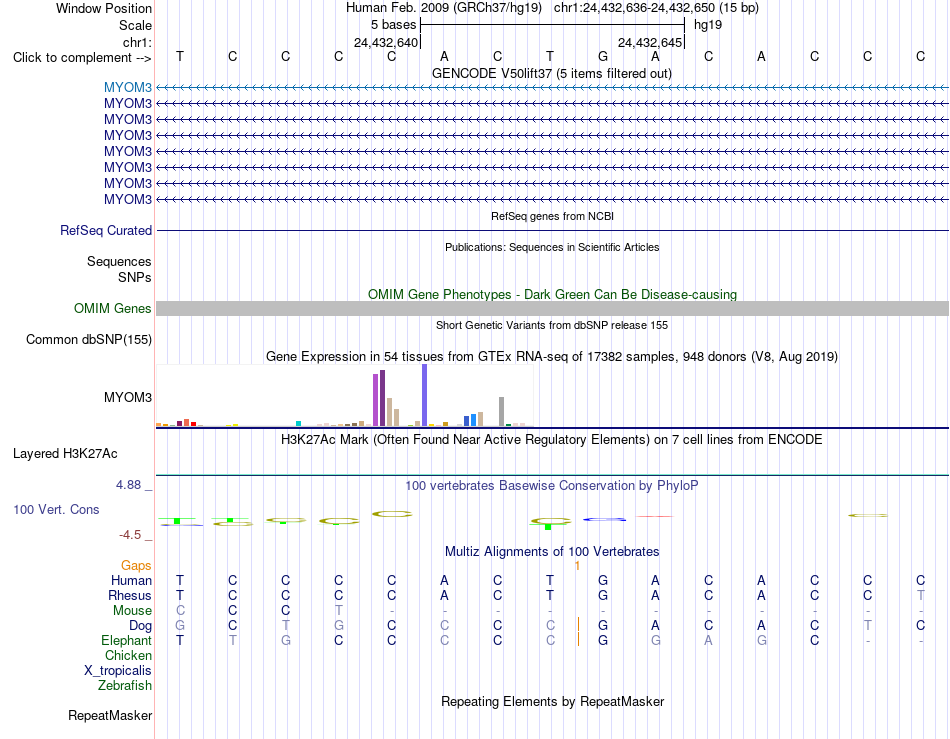Click the 4.88 upper PhyloP scale value
The height and width of the screenshot is (739, 950).
coord(128,485)
